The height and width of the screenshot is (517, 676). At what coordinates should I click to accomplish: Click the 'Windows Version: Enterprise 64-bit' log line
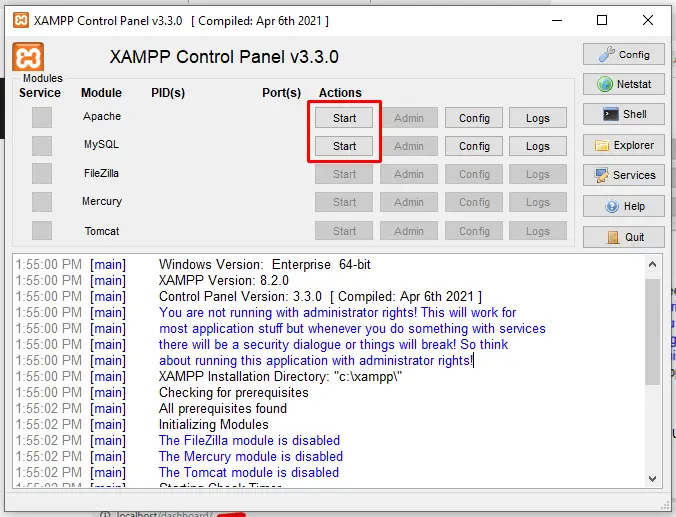coord(265,264)
